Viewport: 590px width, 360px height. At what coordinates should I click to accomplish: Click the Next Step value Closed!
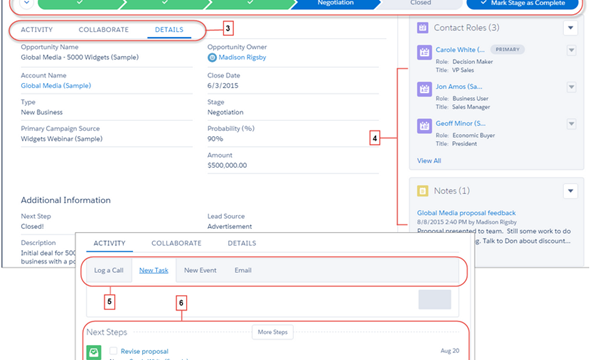[x=32, y=226]
